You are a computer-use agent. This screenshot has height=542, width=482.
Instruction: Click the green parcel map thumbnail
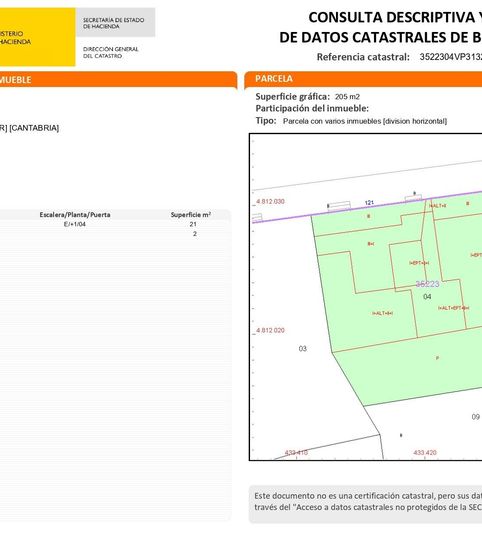pyautogui.click(x=365, y=297)
